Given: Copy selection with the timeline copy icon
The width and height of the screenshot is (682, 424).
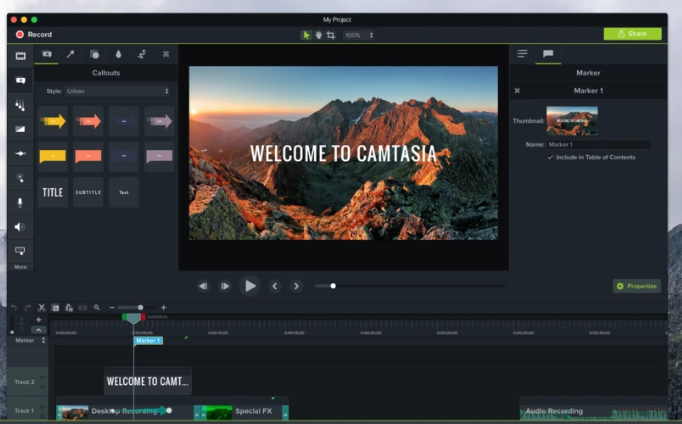Looking at the screenshot, I should click(x=55, y=308).
